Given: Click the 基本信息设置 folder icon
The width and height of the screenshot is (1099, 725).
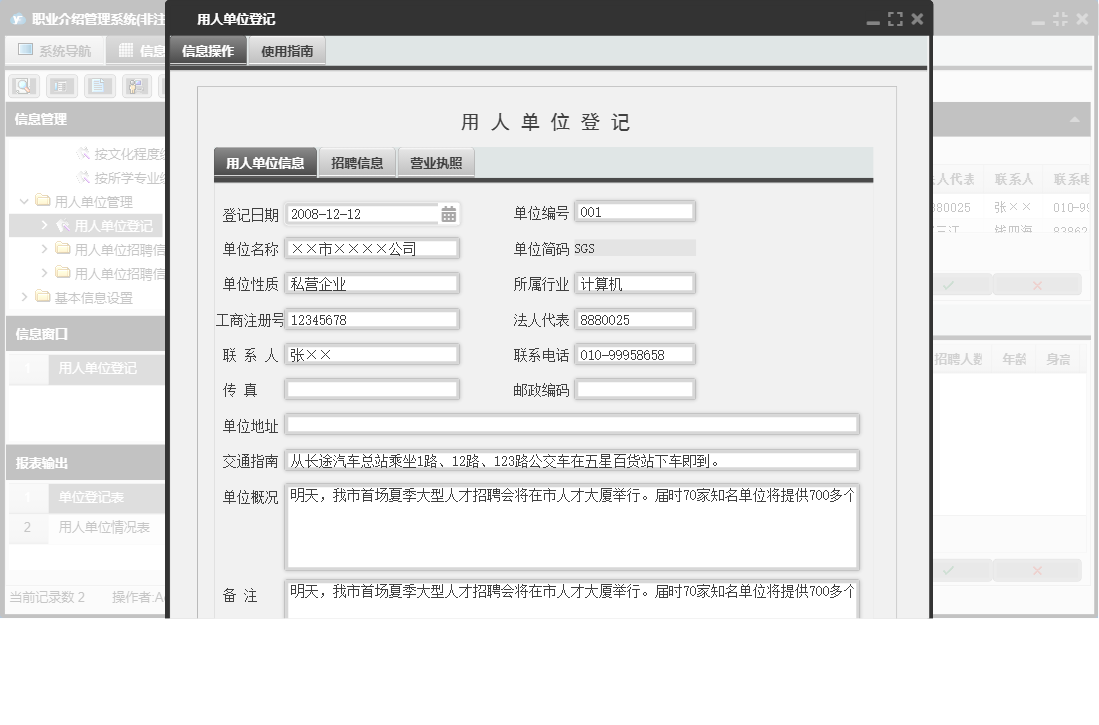Looking at the screenshot, I should [41, 296].
